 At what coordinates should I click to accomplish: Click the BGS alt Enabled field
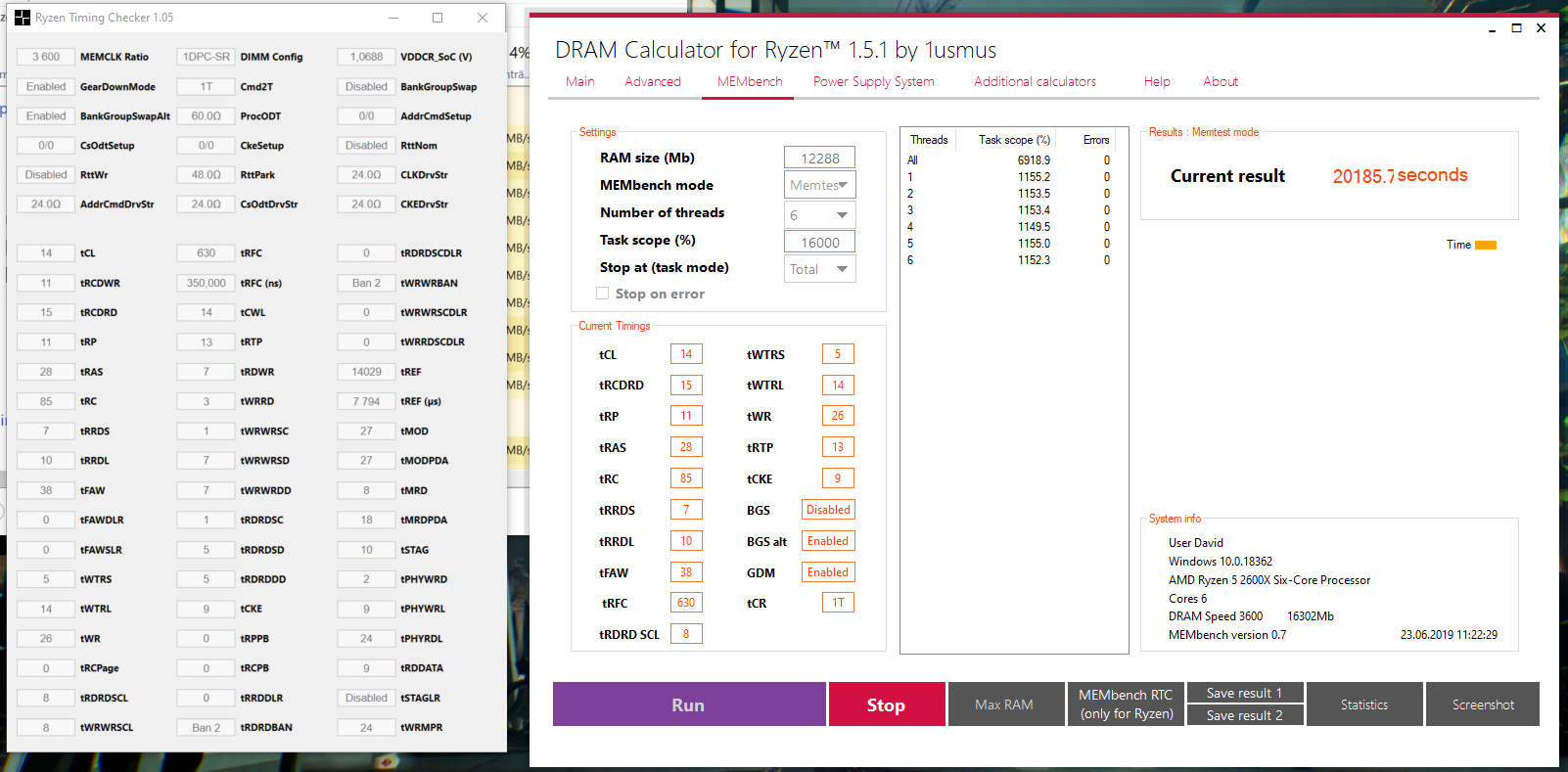[x=828, y=541]
